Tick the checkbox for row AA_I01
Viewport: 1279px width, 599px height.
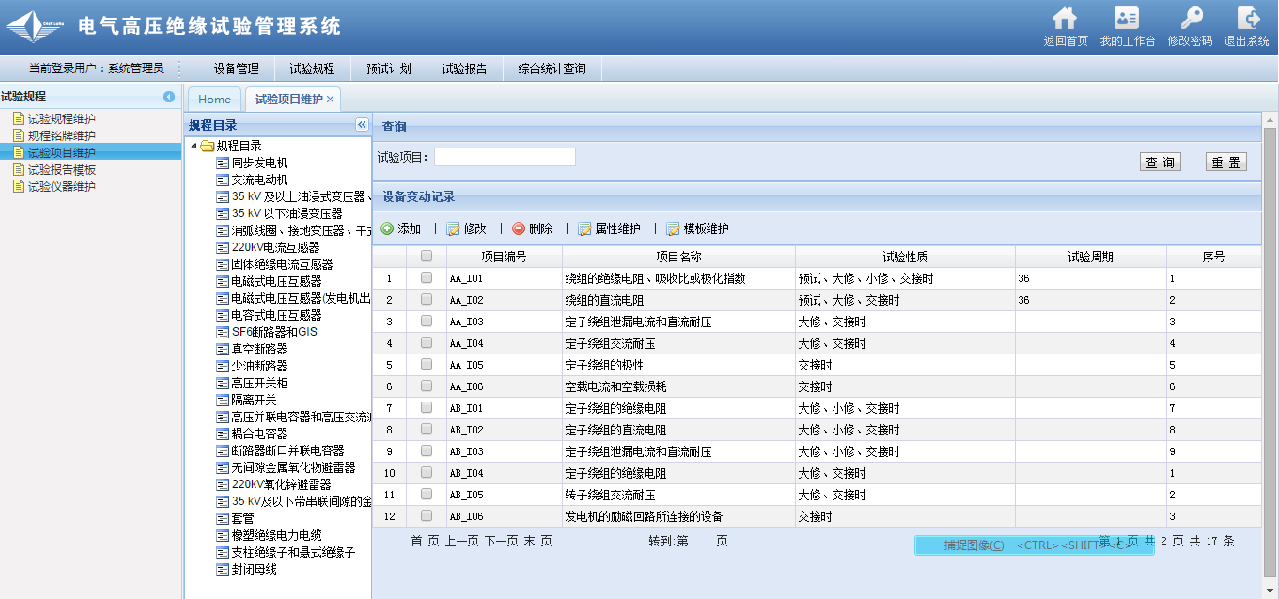point(426,278)
